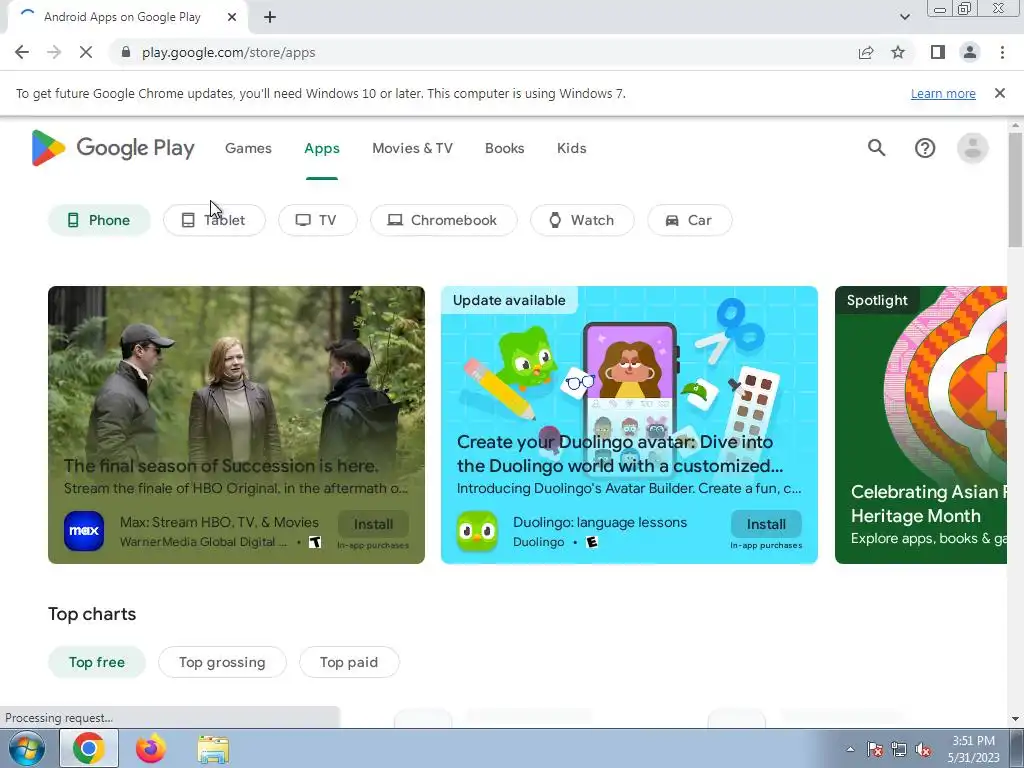Open the Asian Heritage Month spotlight card
1024x768 pixels.
(921, 424)
